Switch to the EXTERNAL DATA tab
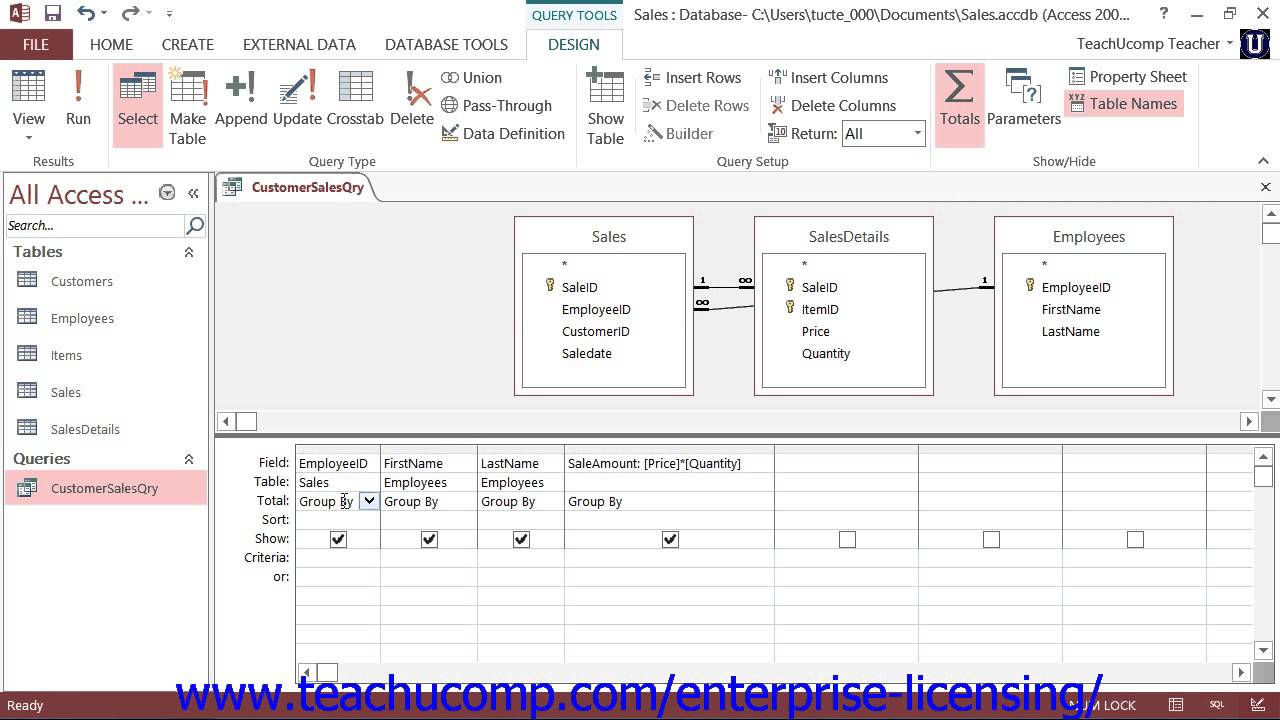 point(299,44)
